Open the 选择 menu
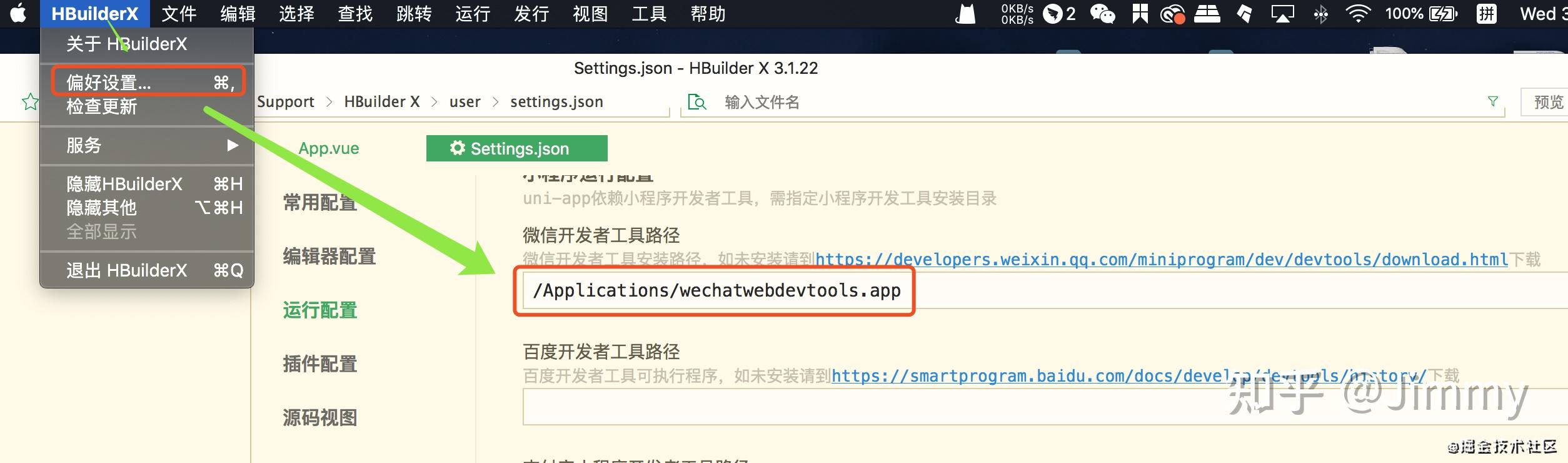 tap(296, 14)
